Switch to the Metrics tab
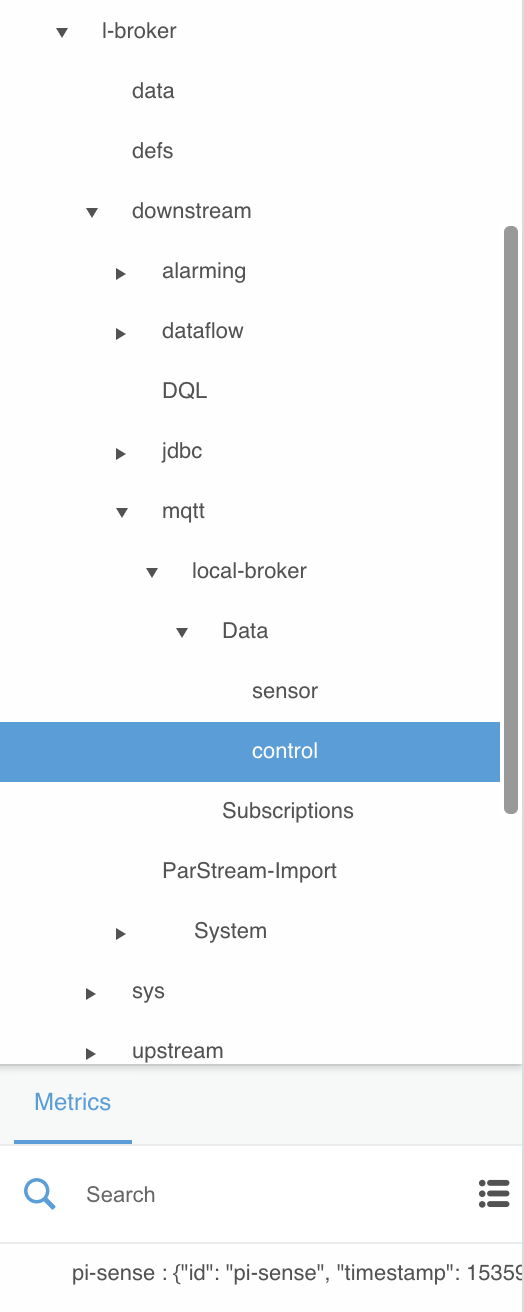This screenshot has width=524, height=1312. pos(73,1102)
